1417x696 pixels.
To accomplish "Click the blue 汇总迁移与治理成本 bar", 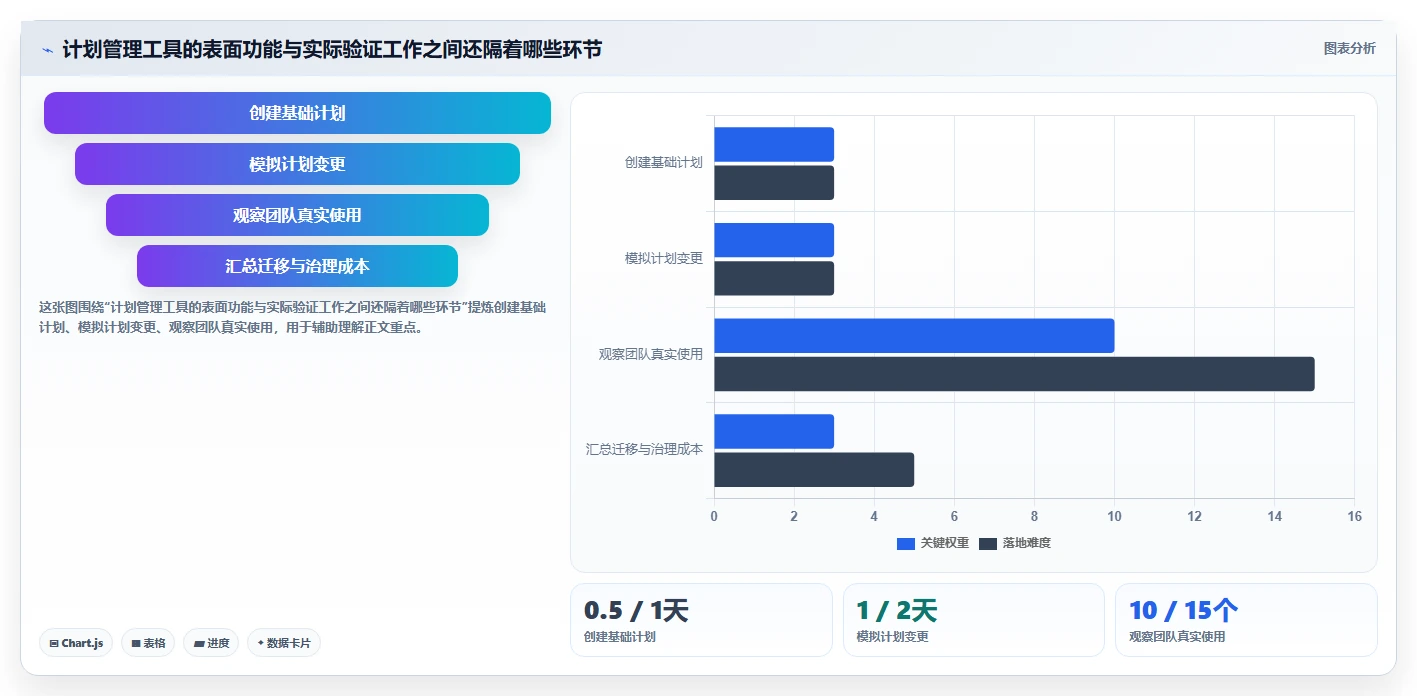I will [x=774, y=431].
